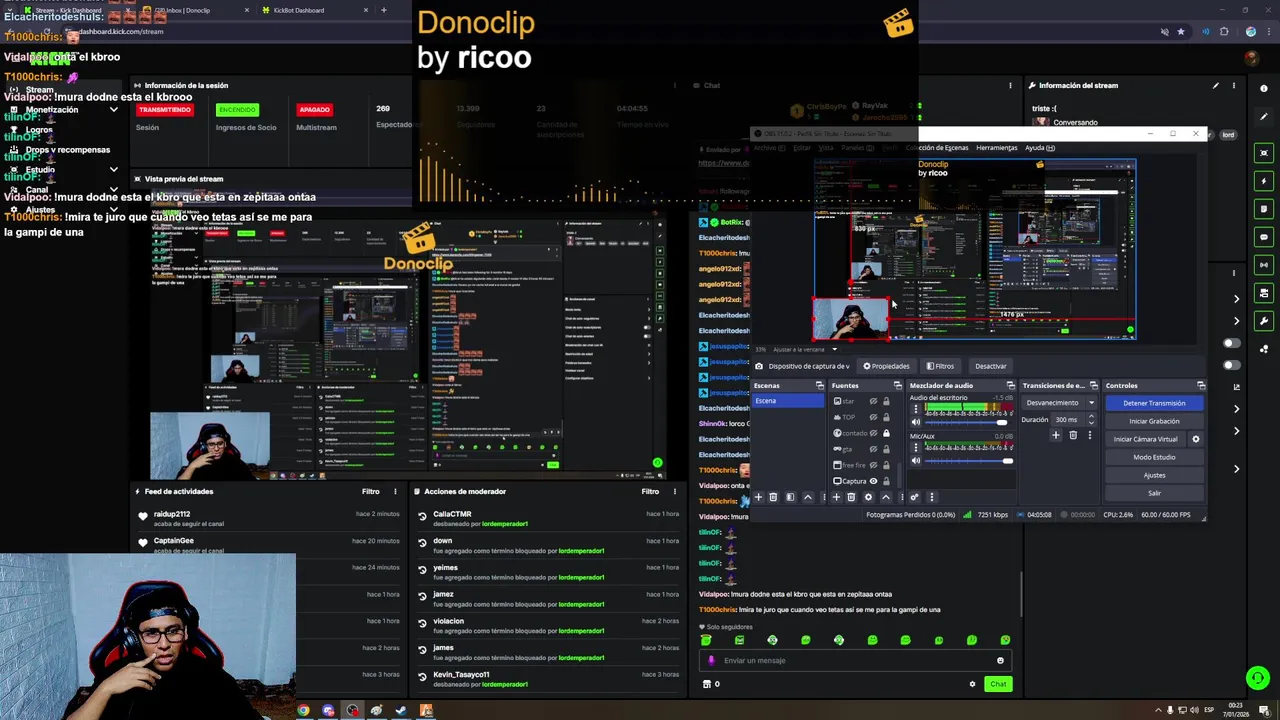The width and height of the screenshot is (1280, 720).
Task: Mute Mic/Aux speaker
Action: 916,461
